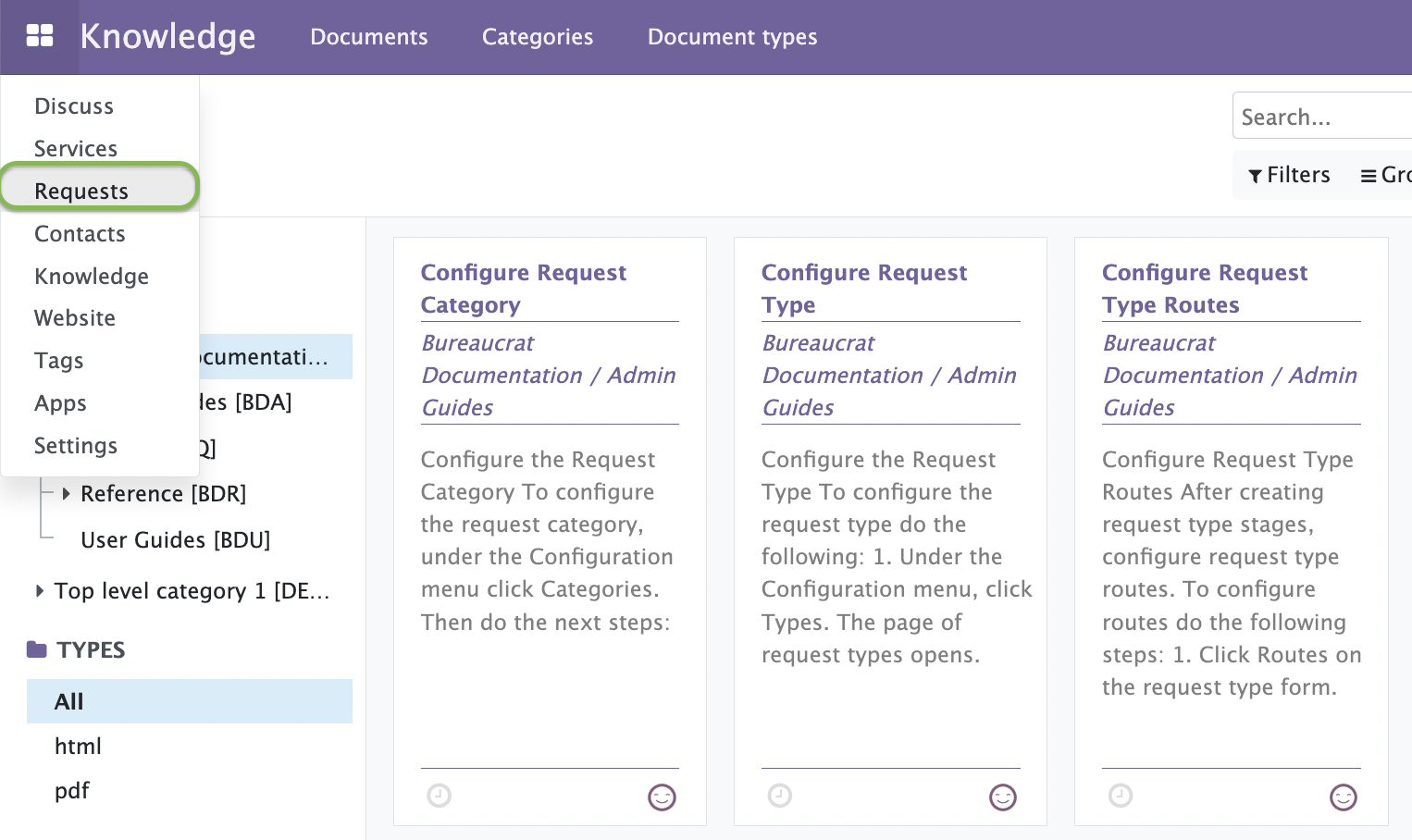Open the Configure Request Category document title
1412x840 pixels.
click(x=524, y=289)
